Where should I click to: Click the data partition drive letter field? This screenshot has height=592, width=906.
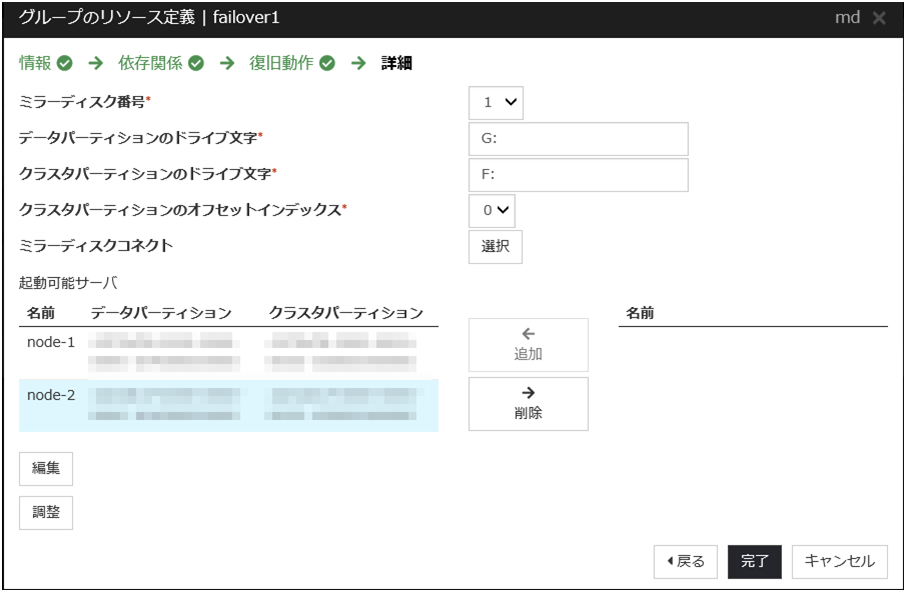click(x=578, y=139)
